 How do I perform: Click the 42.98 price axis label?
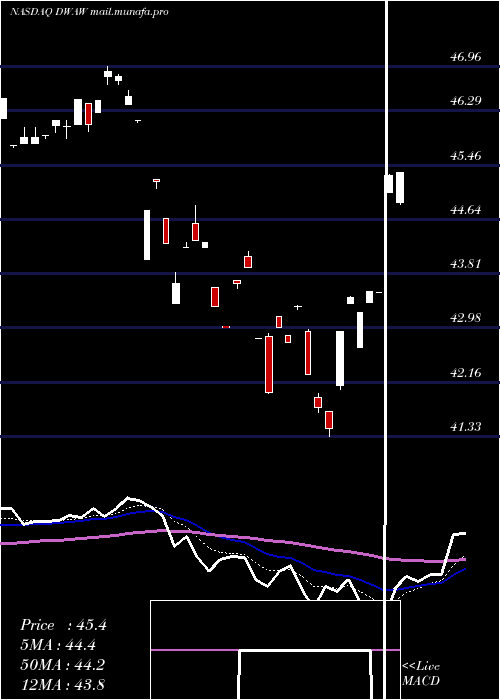pos(466,318)
